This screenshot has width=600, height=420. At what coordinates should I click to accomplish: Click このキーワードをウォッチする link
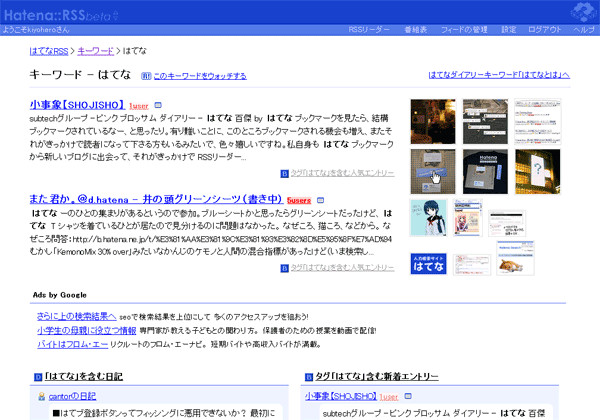click(x=200, y=76)
